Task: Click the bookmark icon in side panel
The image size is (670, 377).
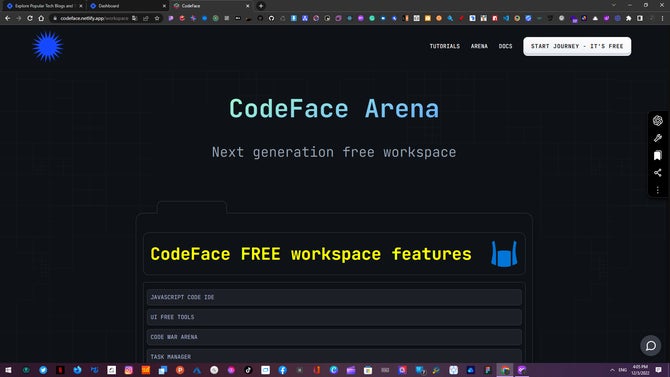Action: pos(657,155)
